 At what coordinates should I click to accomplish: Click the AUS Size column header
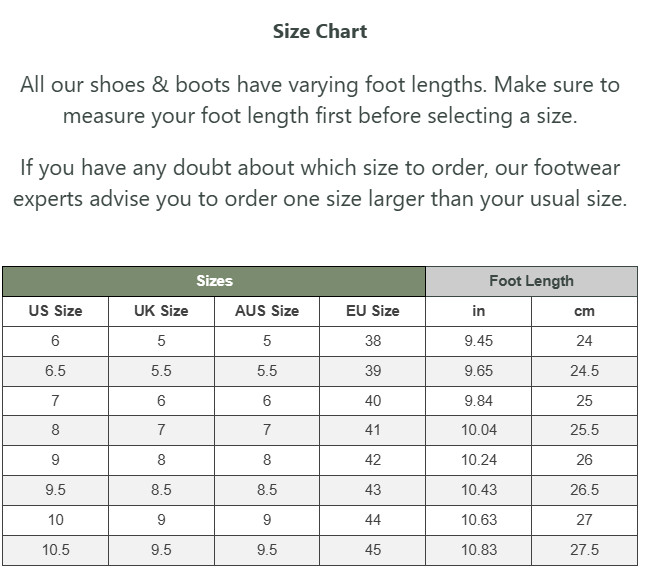(x=267, y=311)
